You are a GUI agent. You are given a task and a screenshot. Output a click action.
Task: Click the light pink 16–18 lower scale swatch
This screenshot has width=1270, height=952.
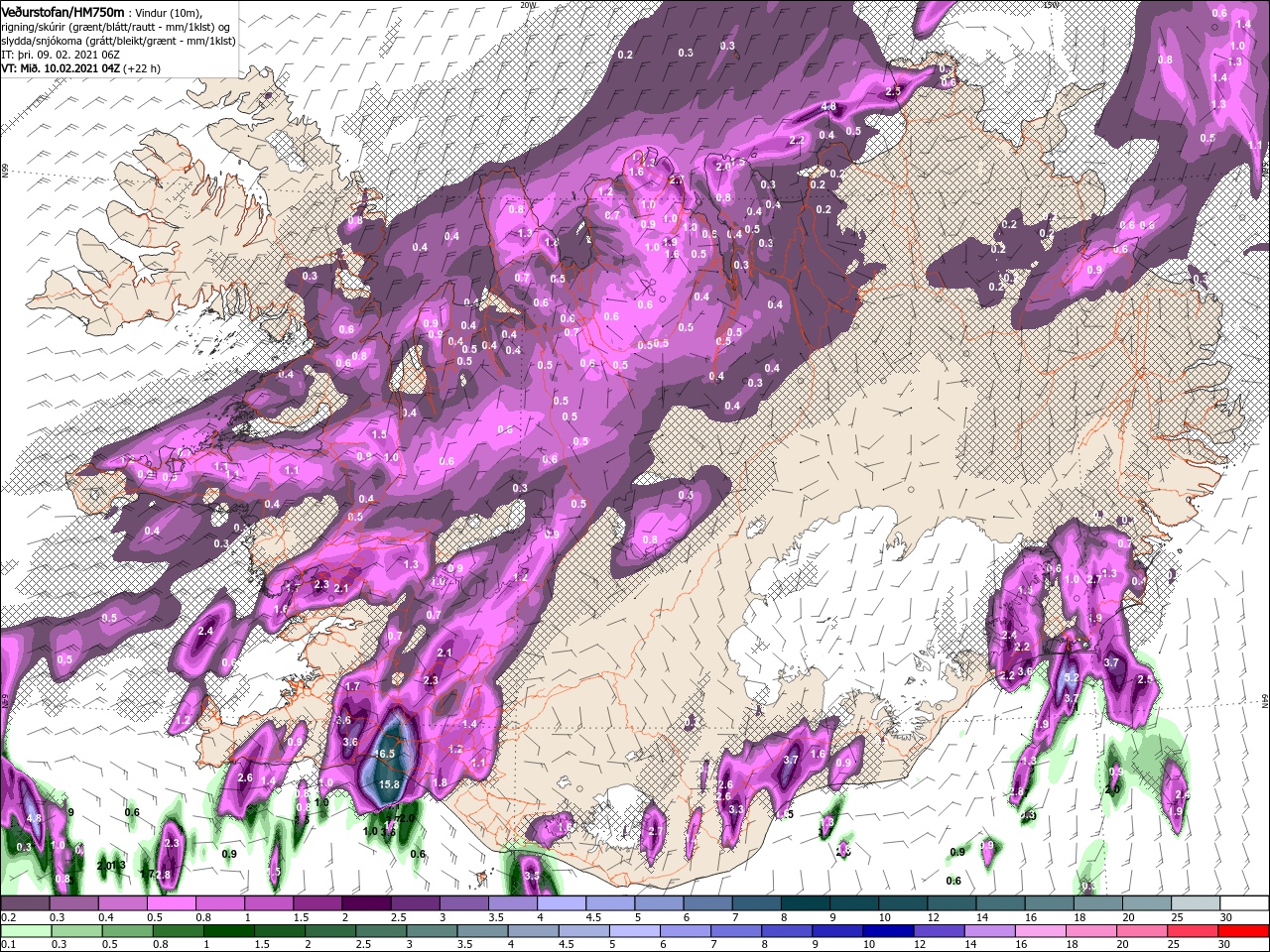[1040, 930]
